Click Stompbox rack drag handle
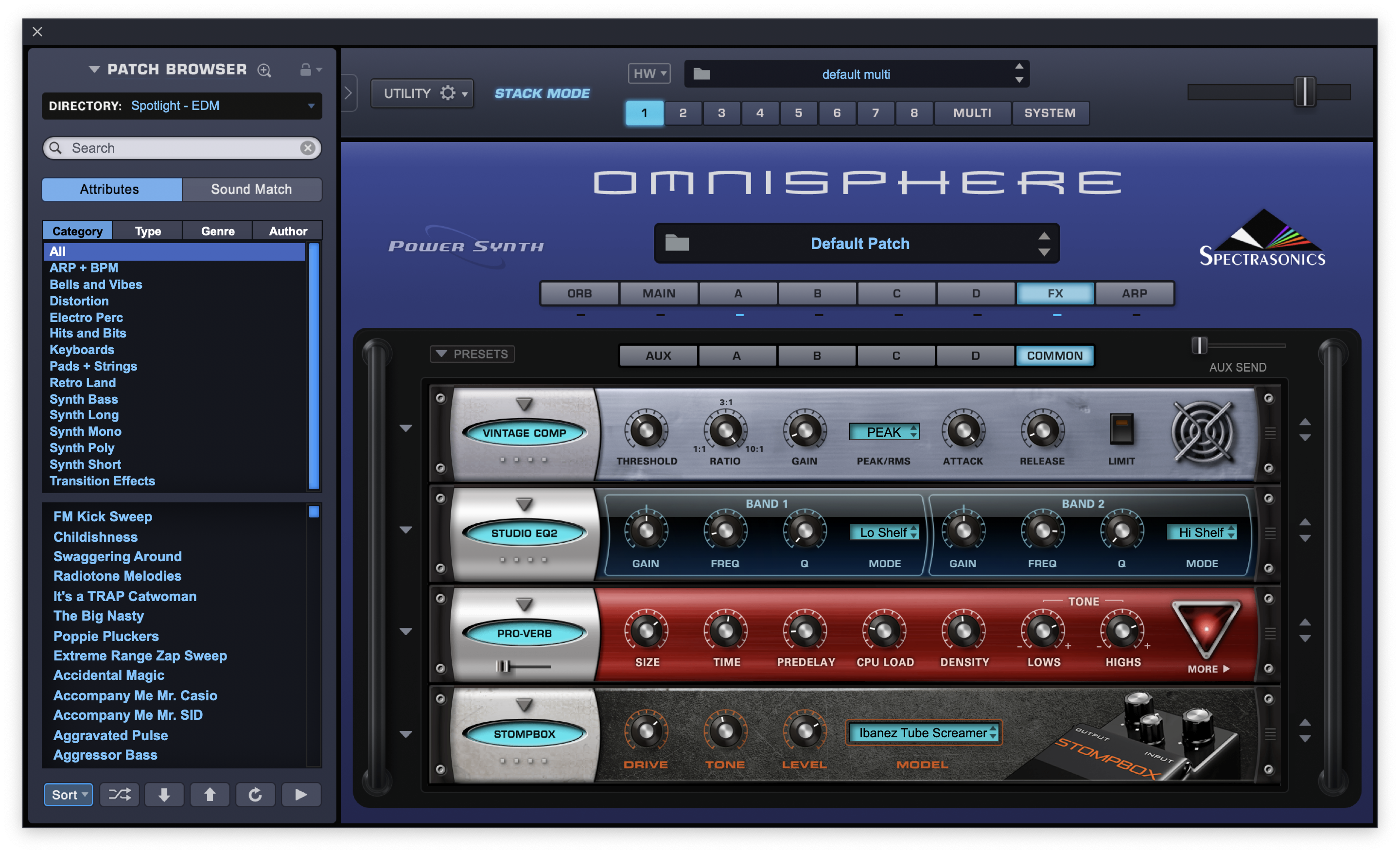Viewport: 1400px width, 854px height. (1270, 734)
